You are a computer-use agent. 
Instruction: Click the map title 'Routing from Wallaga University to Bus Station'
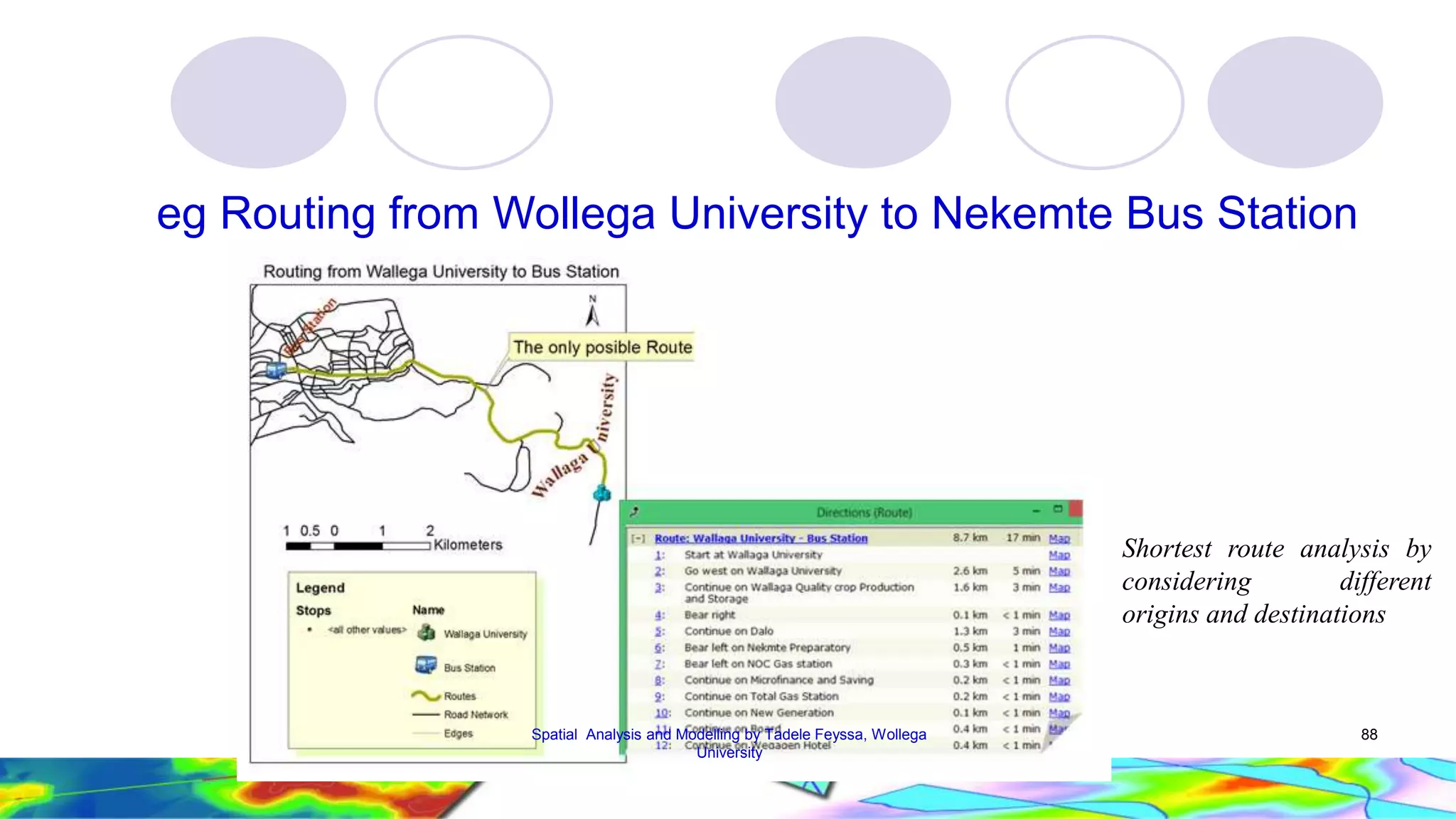click(441, 272)
